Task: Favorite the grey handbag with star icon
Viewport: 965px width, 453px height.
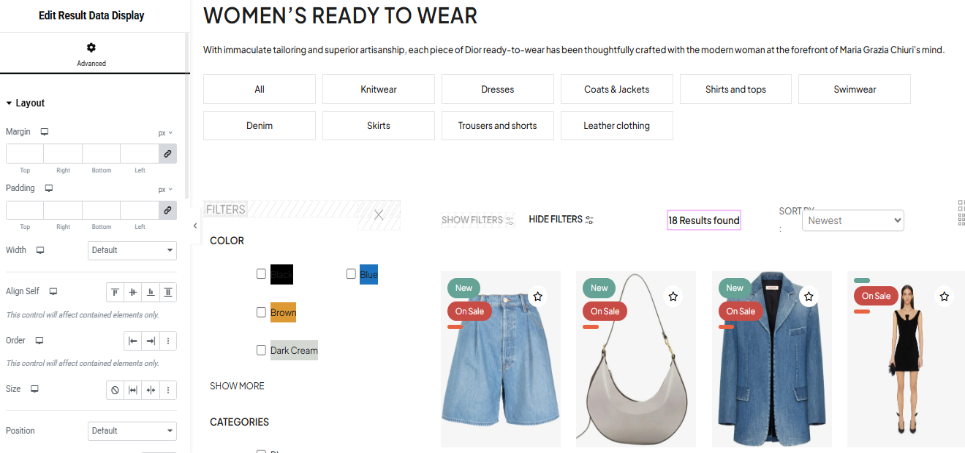Action: point(673,297)
